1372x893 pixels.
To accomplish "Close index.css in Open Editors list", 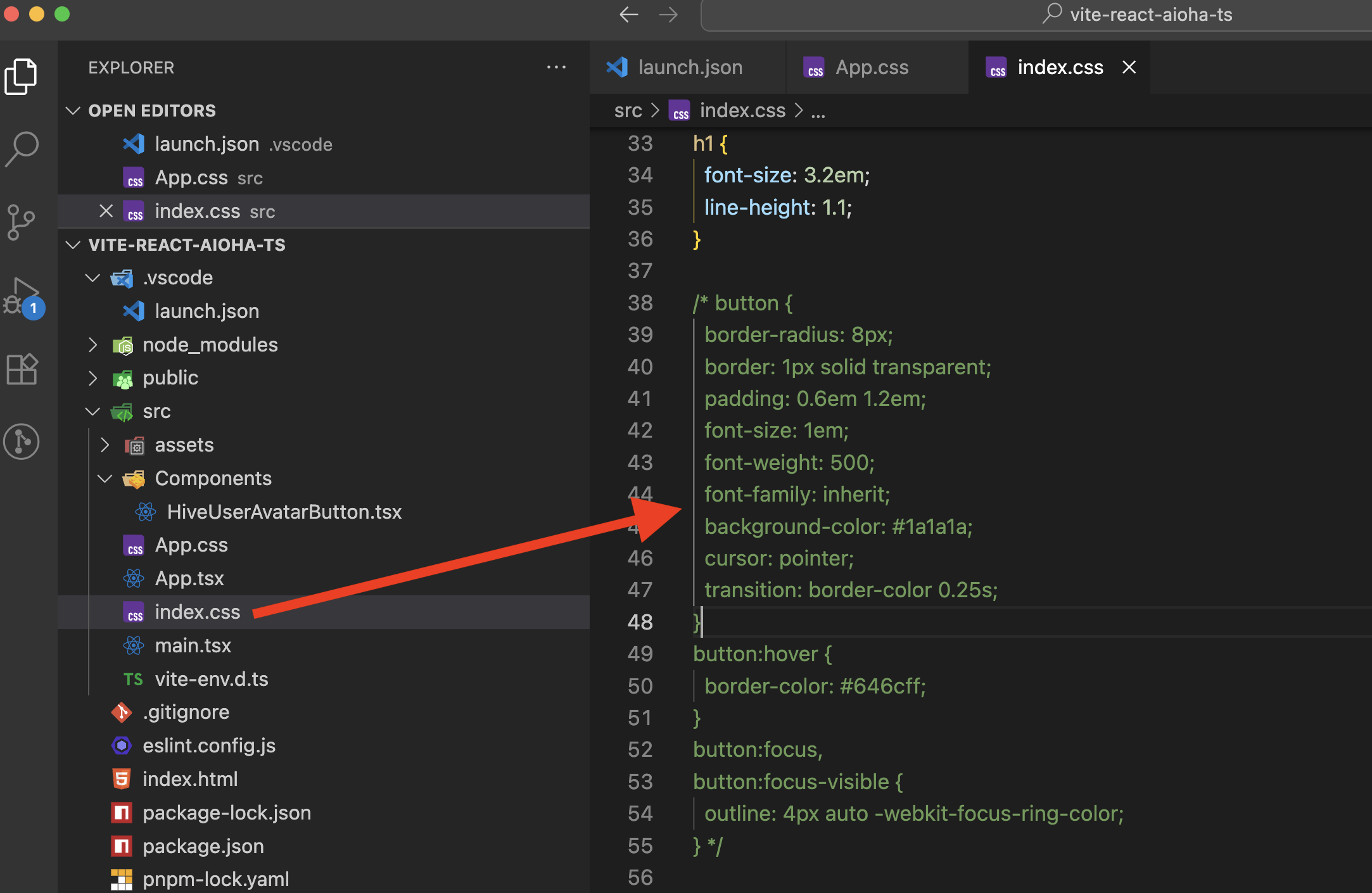I will tap(106, 211).
